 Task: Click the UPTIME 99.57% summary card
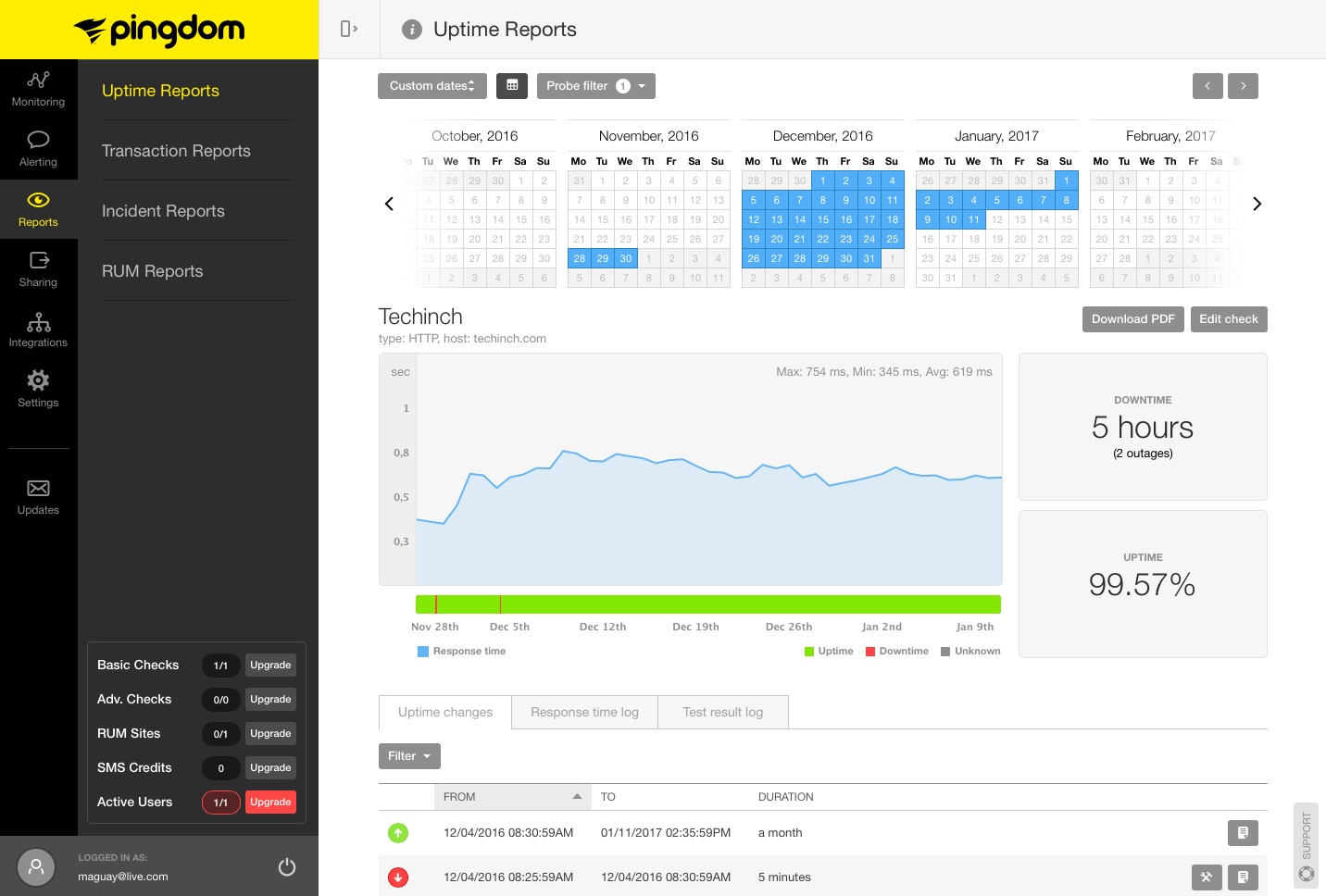point(1143,584)
